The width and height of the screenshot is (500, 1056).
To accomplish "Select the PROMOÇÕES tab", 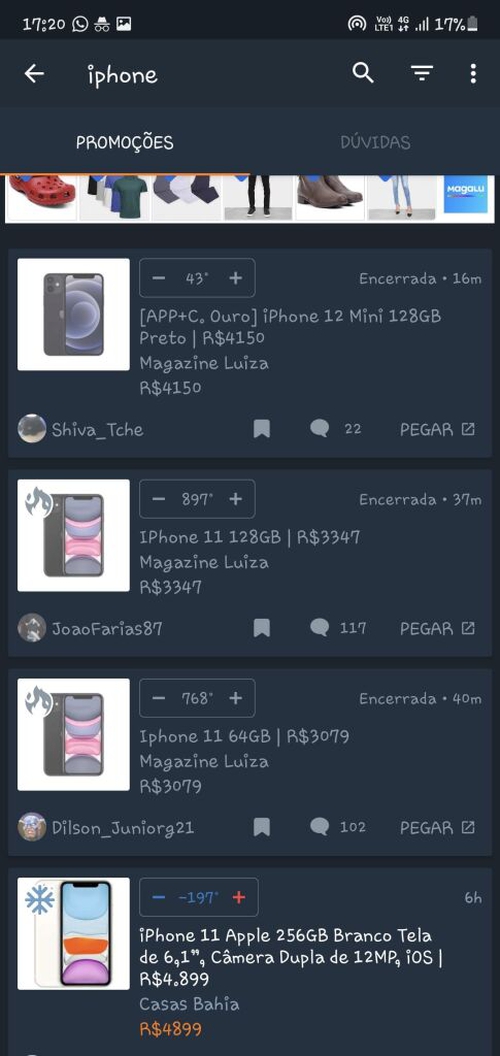I will point(125,143).
